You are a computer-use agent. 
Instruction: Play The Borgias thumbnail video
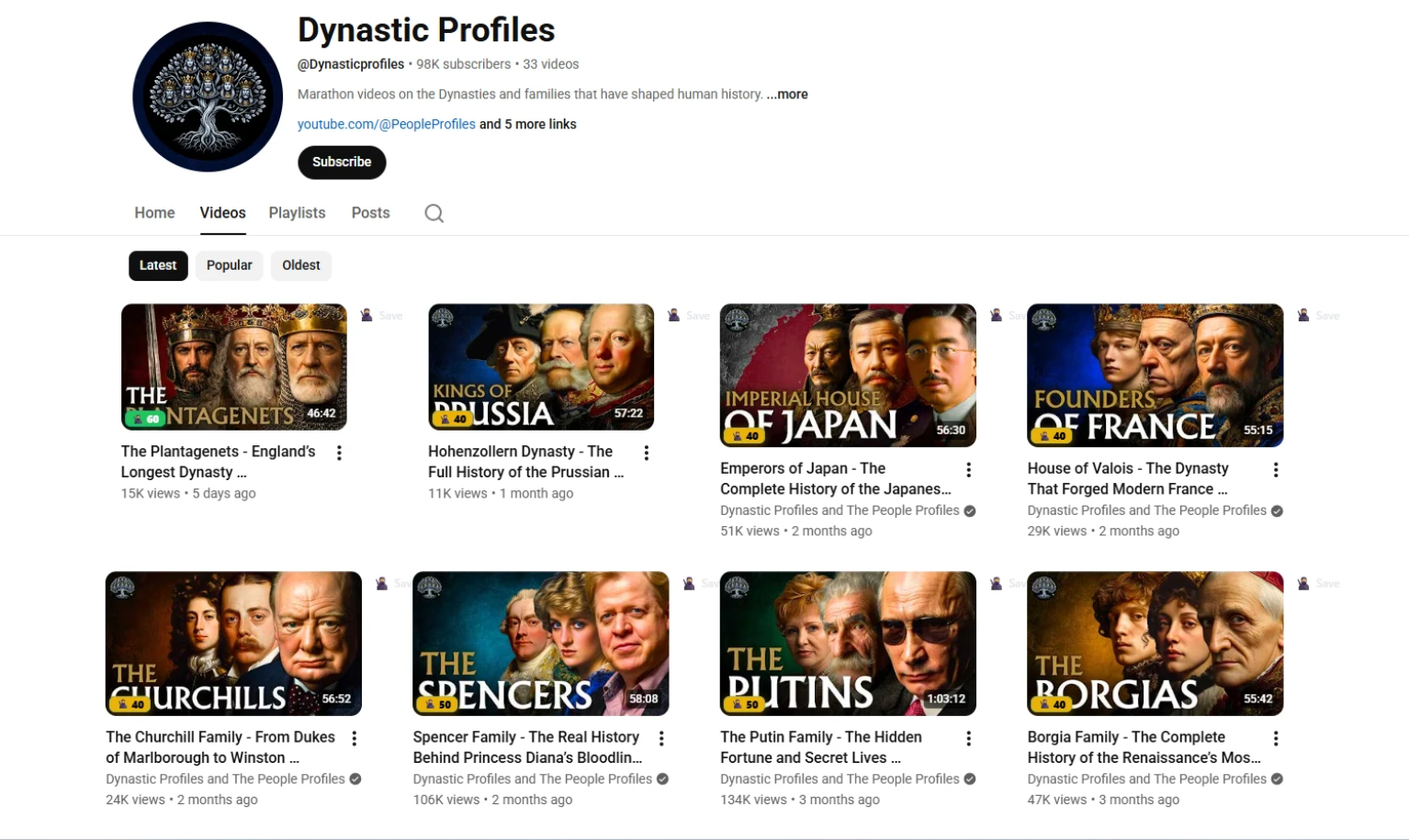click(1155, 644)
